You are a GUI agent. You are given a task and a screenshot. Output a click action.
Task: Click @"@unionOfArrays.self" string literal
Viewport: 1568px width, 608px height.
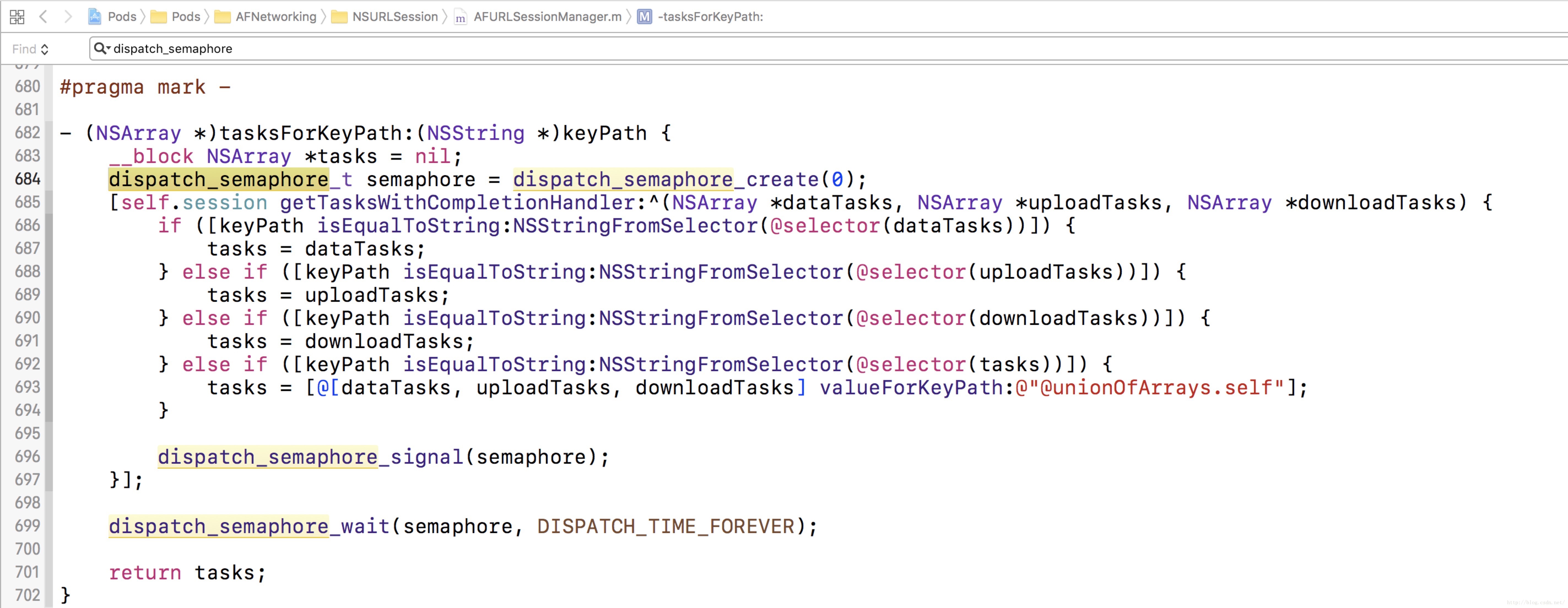tap(1150, 388)
